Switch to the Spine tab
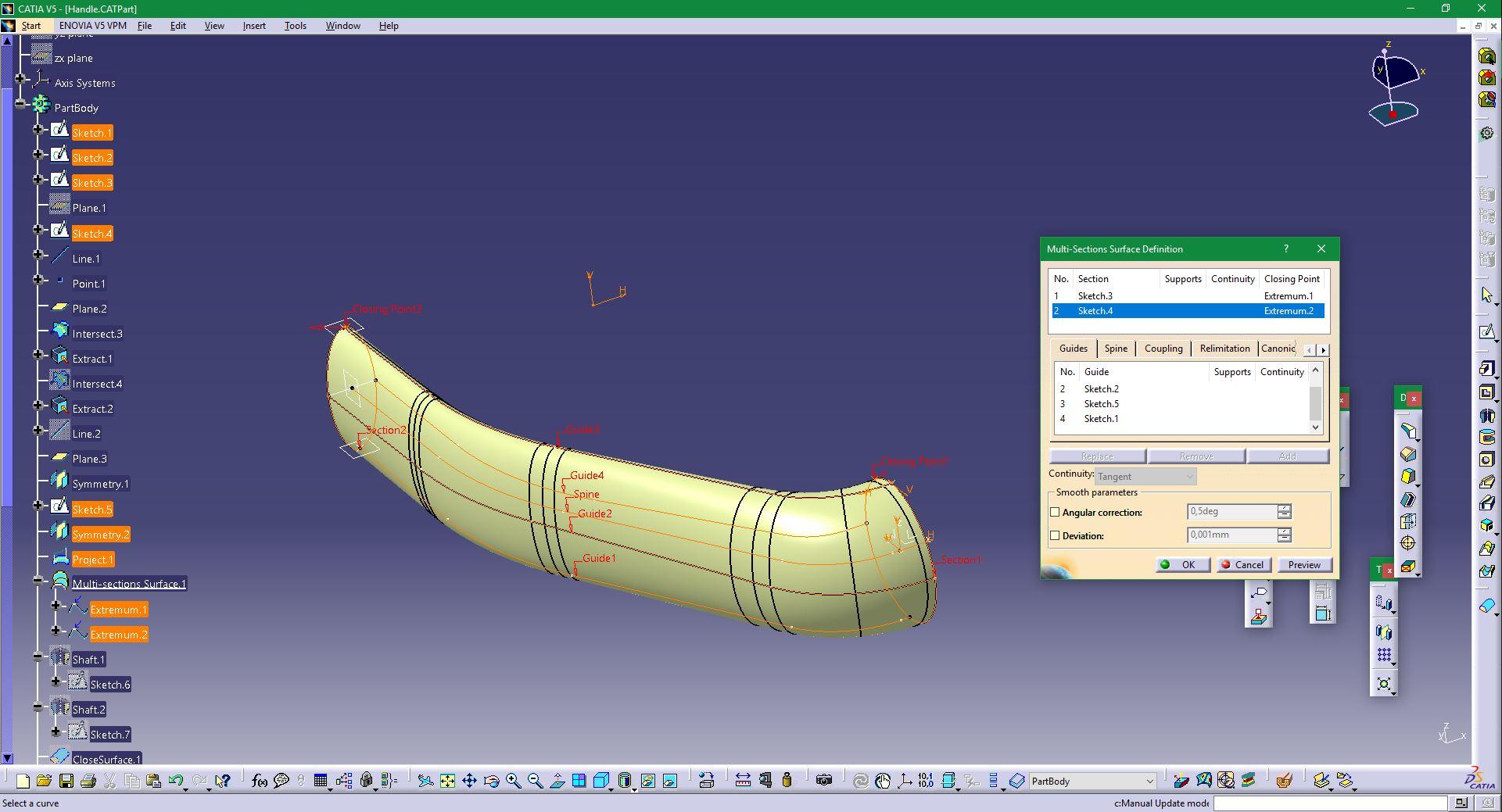The height and width of the screenshot is (812, 1502). (1116, 349)
